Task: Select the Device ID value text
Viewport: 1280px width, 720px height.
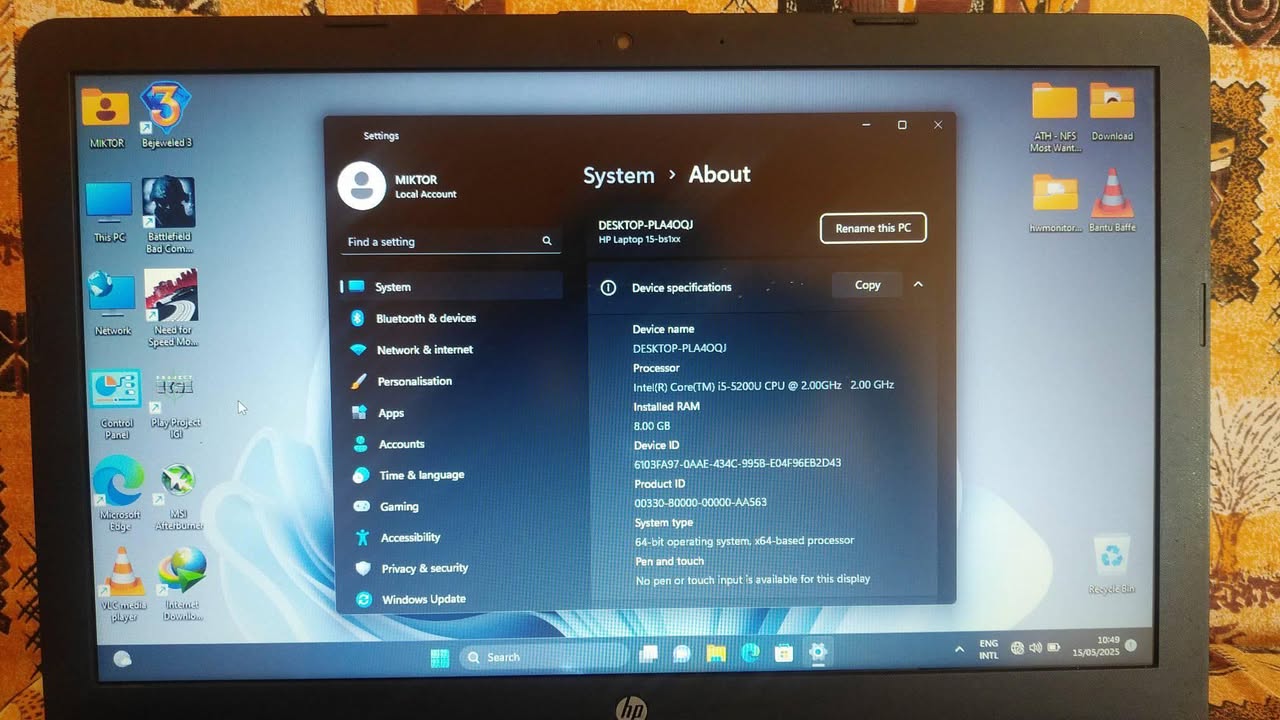Action: pos(737,464)
